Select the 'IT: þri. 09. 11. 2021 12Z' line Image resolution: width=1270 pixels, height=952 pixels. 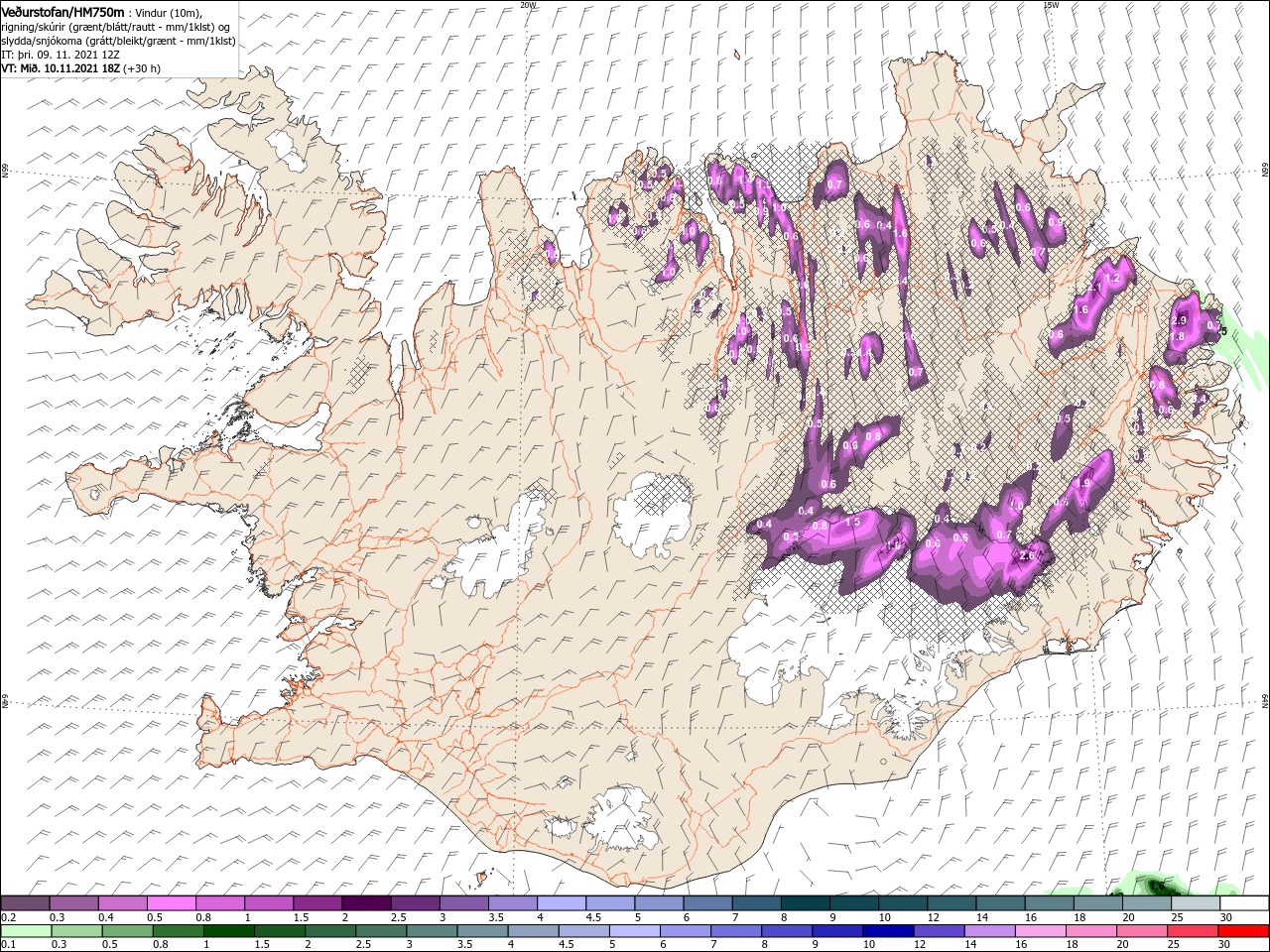61,54
